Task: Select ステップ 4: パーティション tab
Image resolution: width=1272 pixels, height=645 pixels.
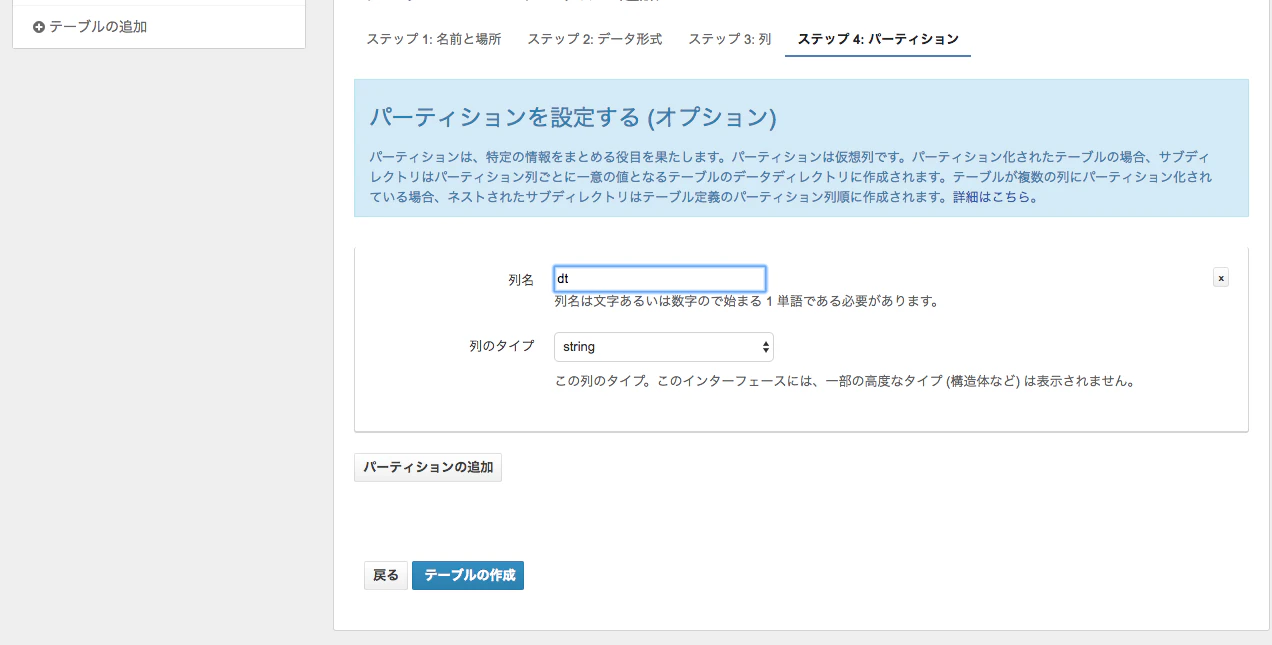Action: tap(878, 39)
